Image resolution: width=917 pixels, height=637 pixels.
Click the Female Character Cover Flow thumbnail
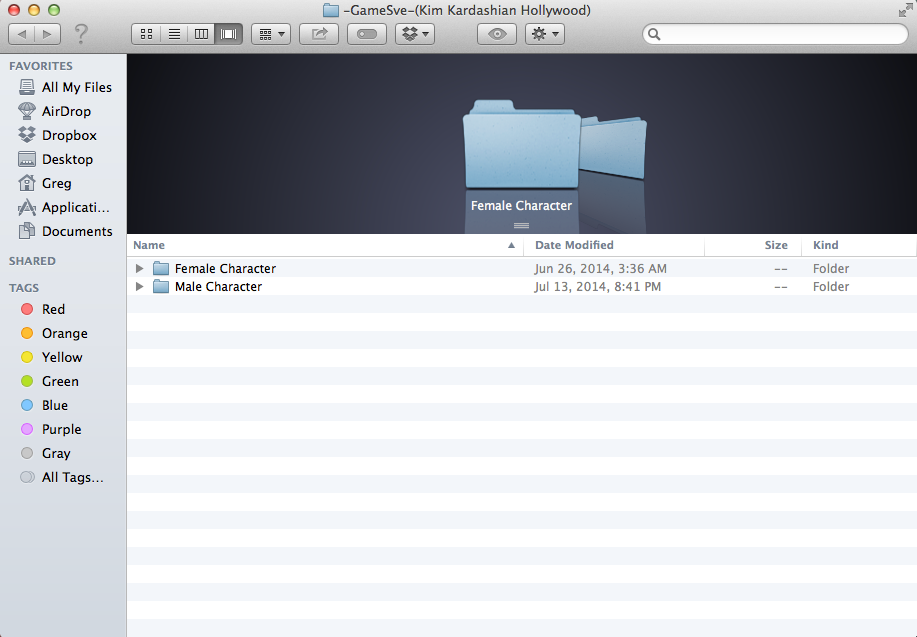[x=521, y=144]
